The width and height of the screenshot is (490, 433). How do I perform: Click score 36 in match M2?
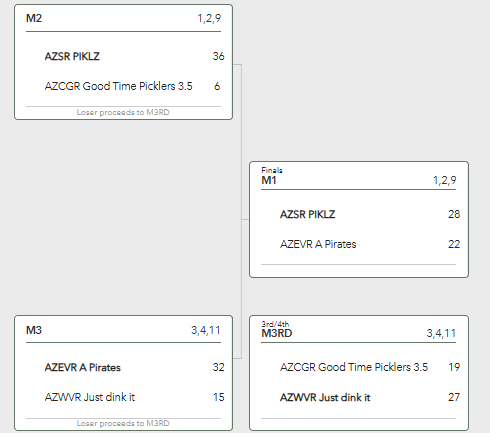pos(218,56)
